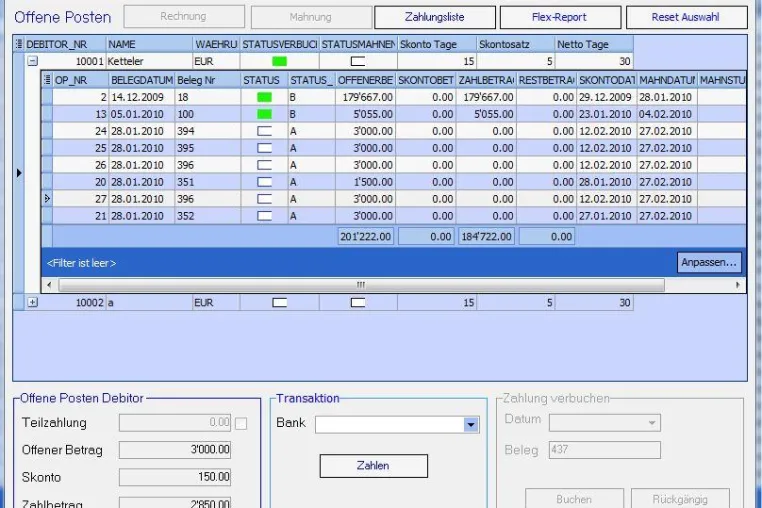762x508 pixels.
Task: Toggle status box for OP 27 row
Action: click(x=264, y=199)
